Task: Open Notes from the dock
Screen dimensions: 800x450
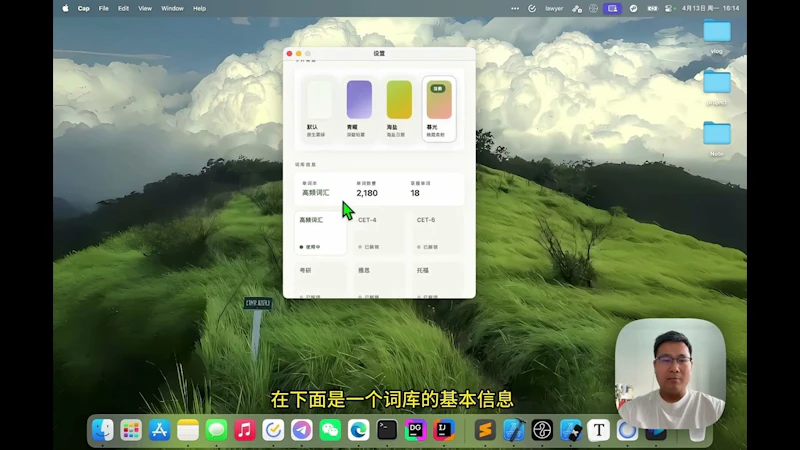Action: tap(188, 430)
